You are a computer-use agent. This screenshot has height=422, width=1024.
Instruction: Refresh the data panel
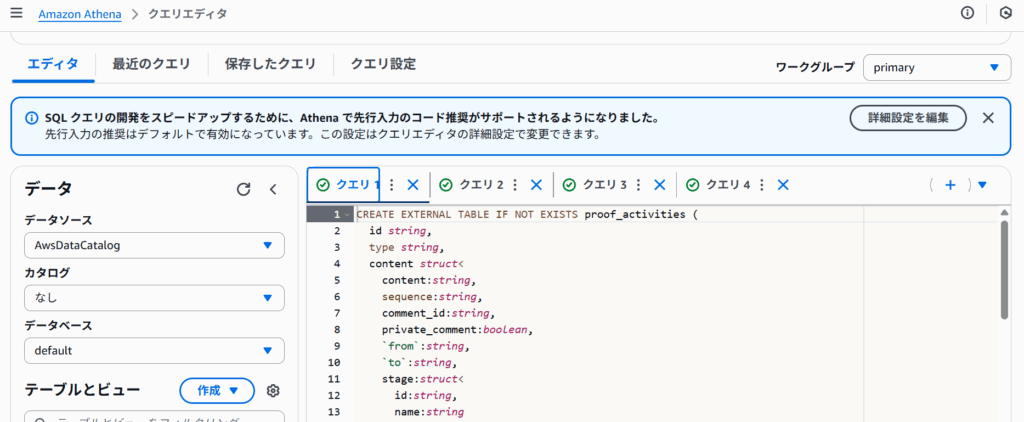click(x=243, y=189)
